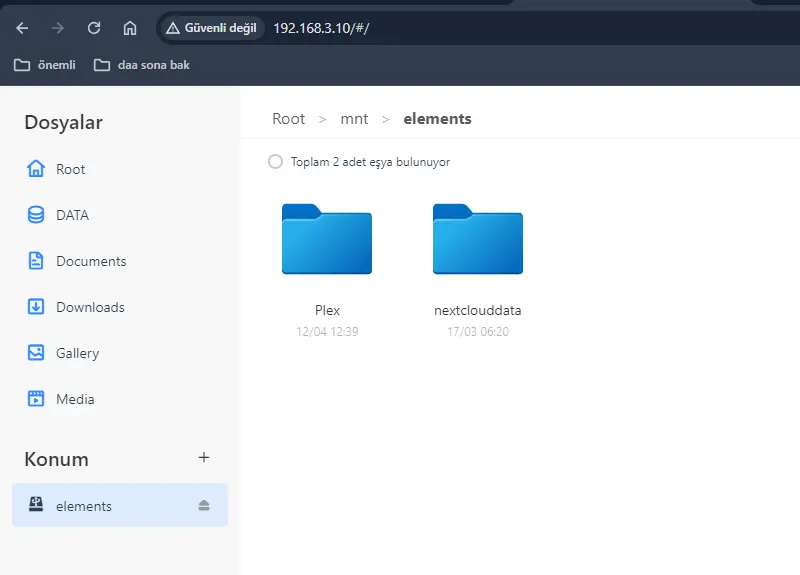800x575 pixels.
Task: Click the Konum heading
Action: click(x=57, y=459)
